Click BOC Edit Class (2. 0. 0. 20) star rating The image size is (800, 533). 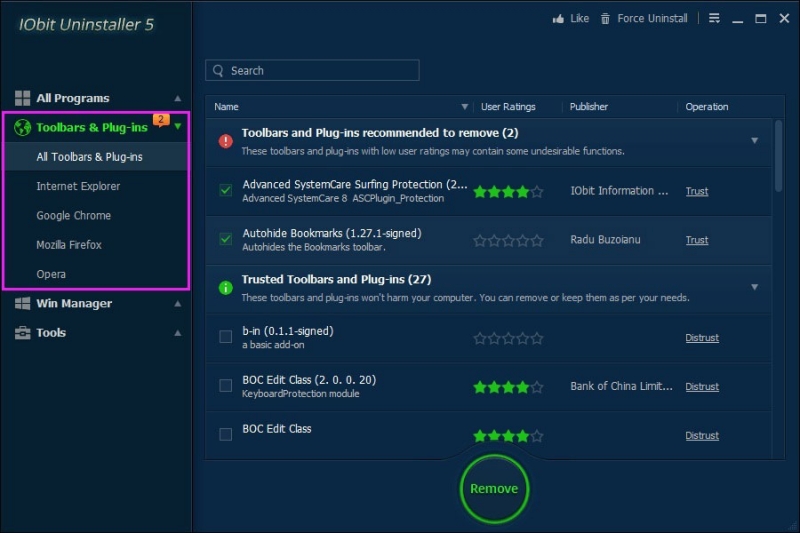[x=508, y=387]
